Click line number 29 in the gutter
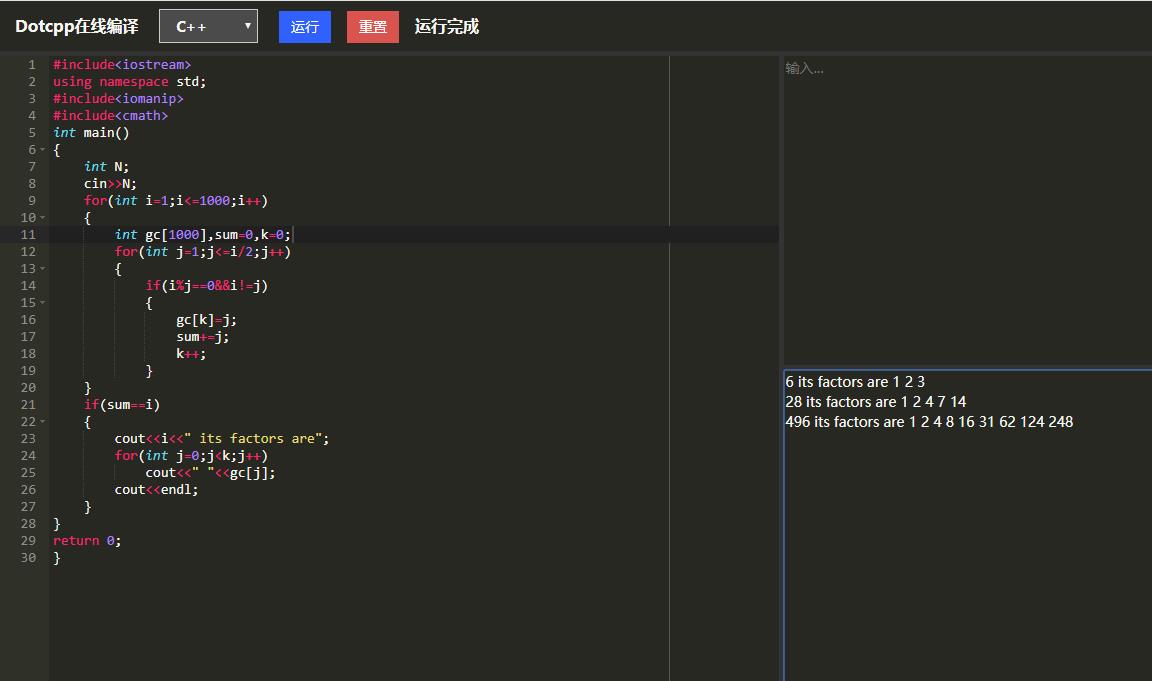Screen dimensions: 1152x681 (x=27, y=541)
